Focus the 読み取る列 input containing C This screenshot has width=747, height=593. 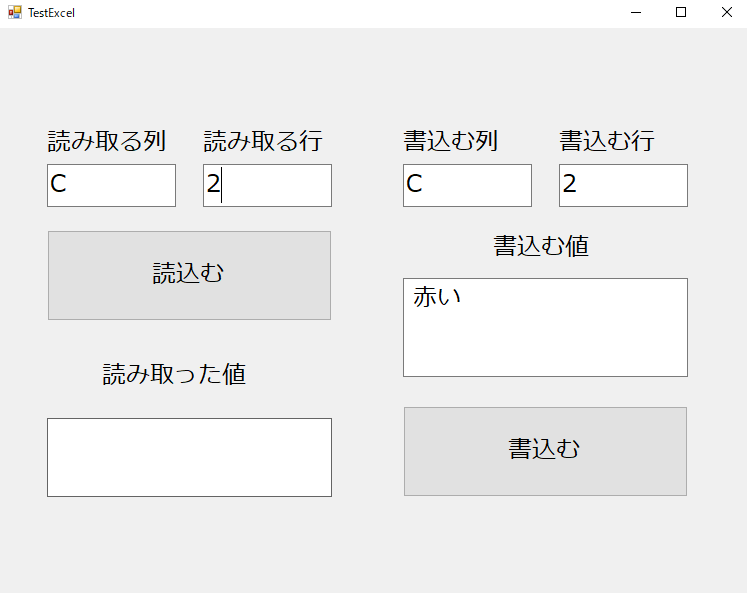tap(111, 185)
